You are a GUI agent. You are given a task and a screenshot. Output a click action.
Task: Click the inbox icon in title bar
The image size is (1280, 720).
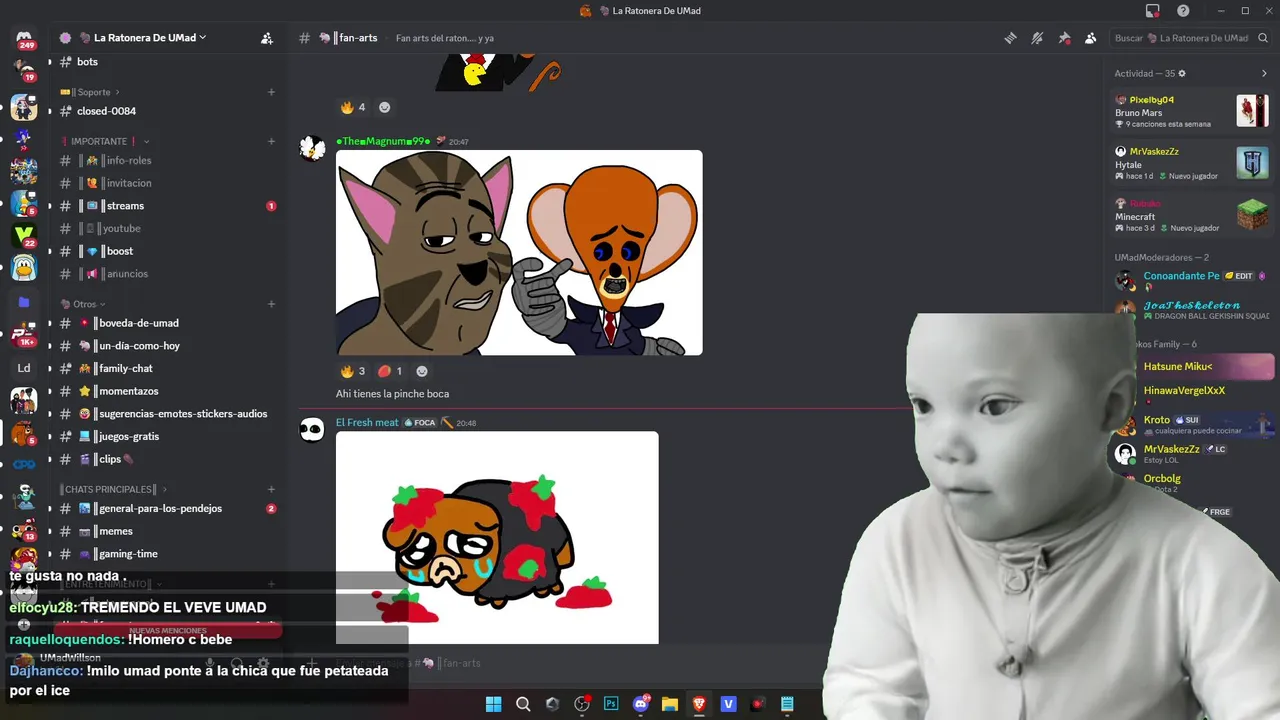click(1153, 11)
